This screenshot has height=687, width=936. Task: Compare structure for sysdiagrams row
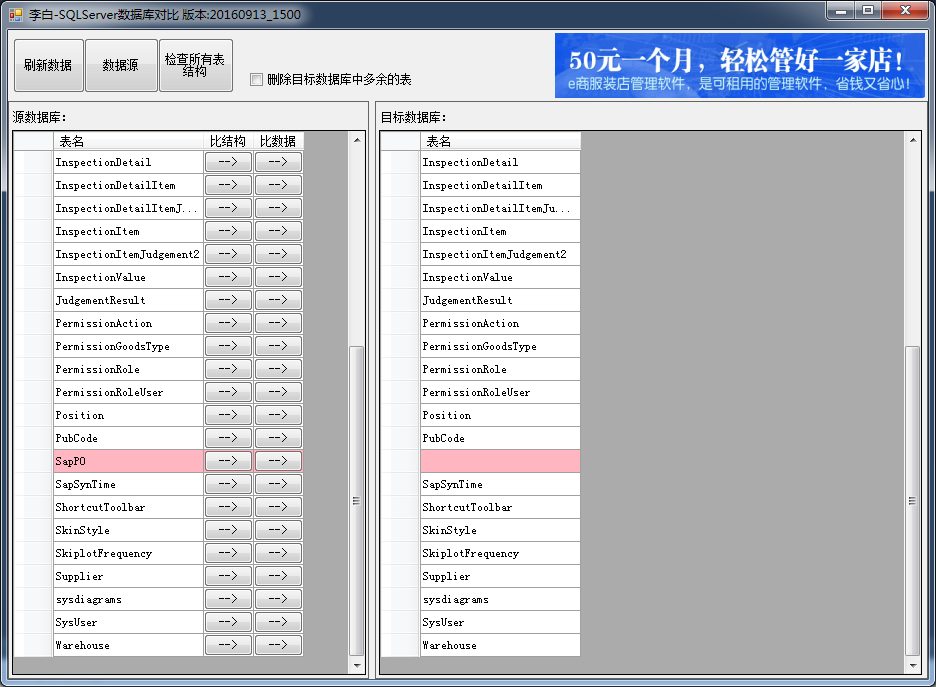click(228, 599)
